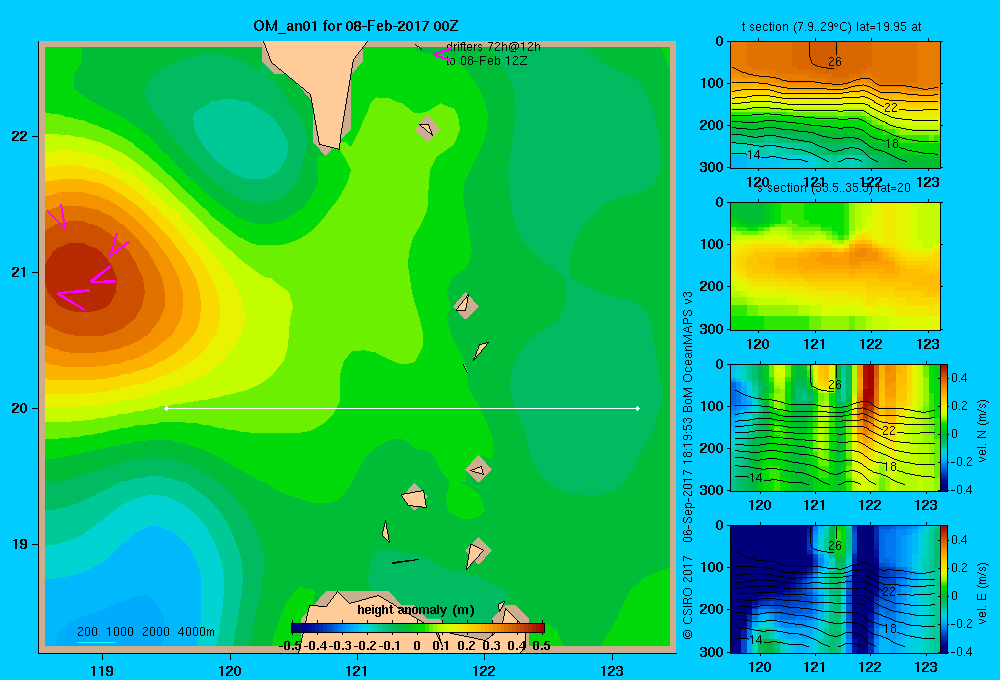The width and height of the screenshot is (1000, 680).
Task: Click the '14' contour label in temperature section
Action: (x=754, y=154)
